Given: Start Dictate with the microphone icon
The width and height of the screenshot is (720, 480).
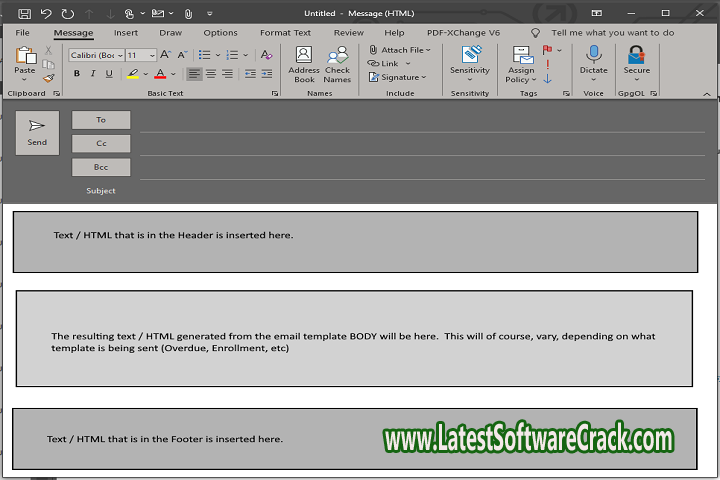Looking at the screenshot, I should [594, 60].
